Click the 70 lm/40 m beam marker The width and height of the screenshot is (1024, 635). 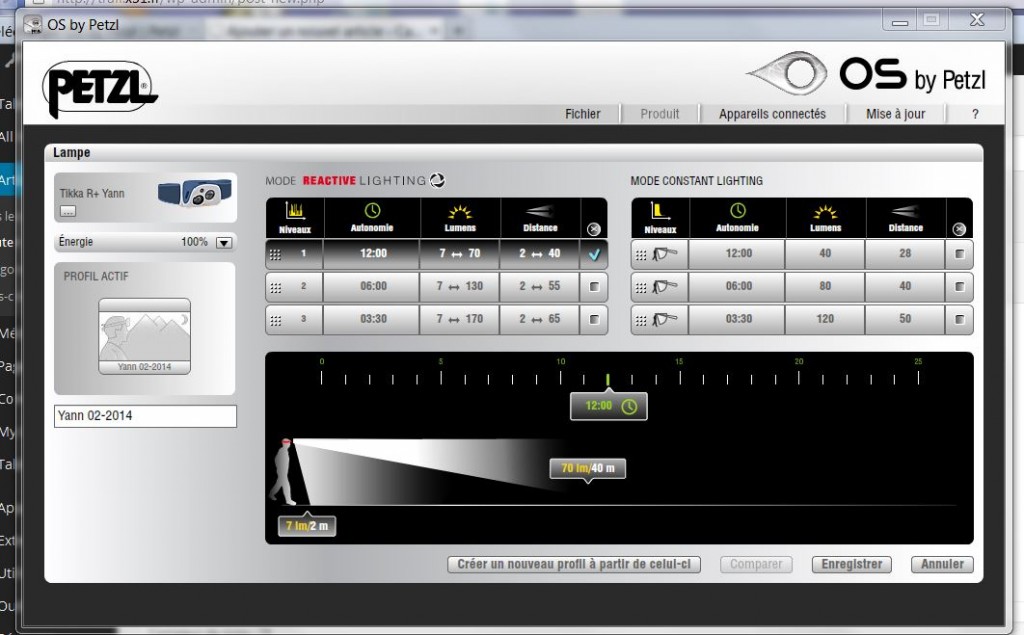pyautogui.click(x=588, y=468)
